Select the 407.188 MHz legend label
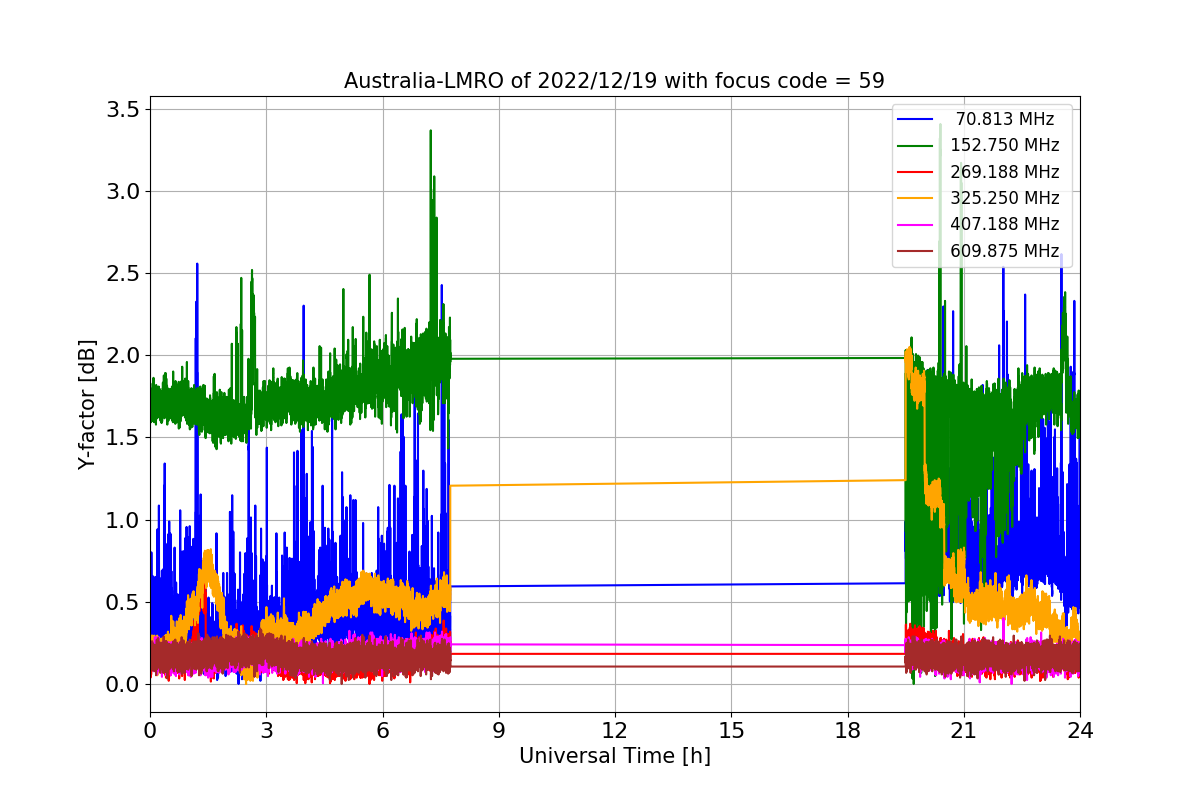This screenshot has height=800, width=1200. point(1004,224)
